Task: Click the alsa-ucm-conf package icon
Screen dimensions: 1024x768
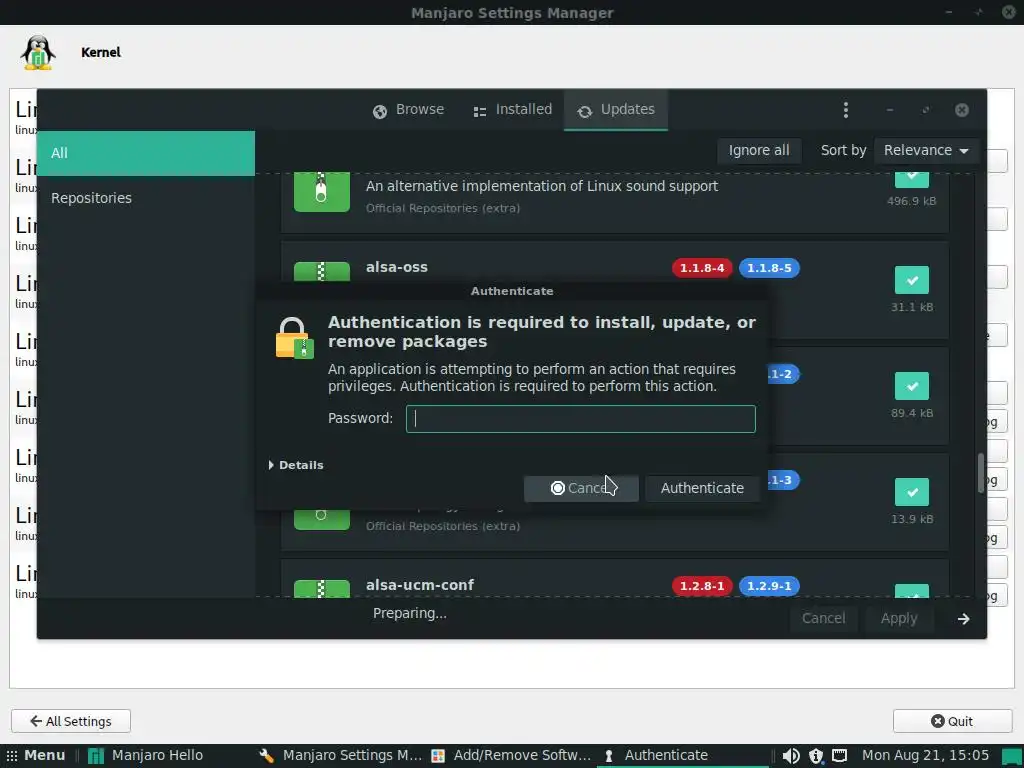Action: pos(322,588)
